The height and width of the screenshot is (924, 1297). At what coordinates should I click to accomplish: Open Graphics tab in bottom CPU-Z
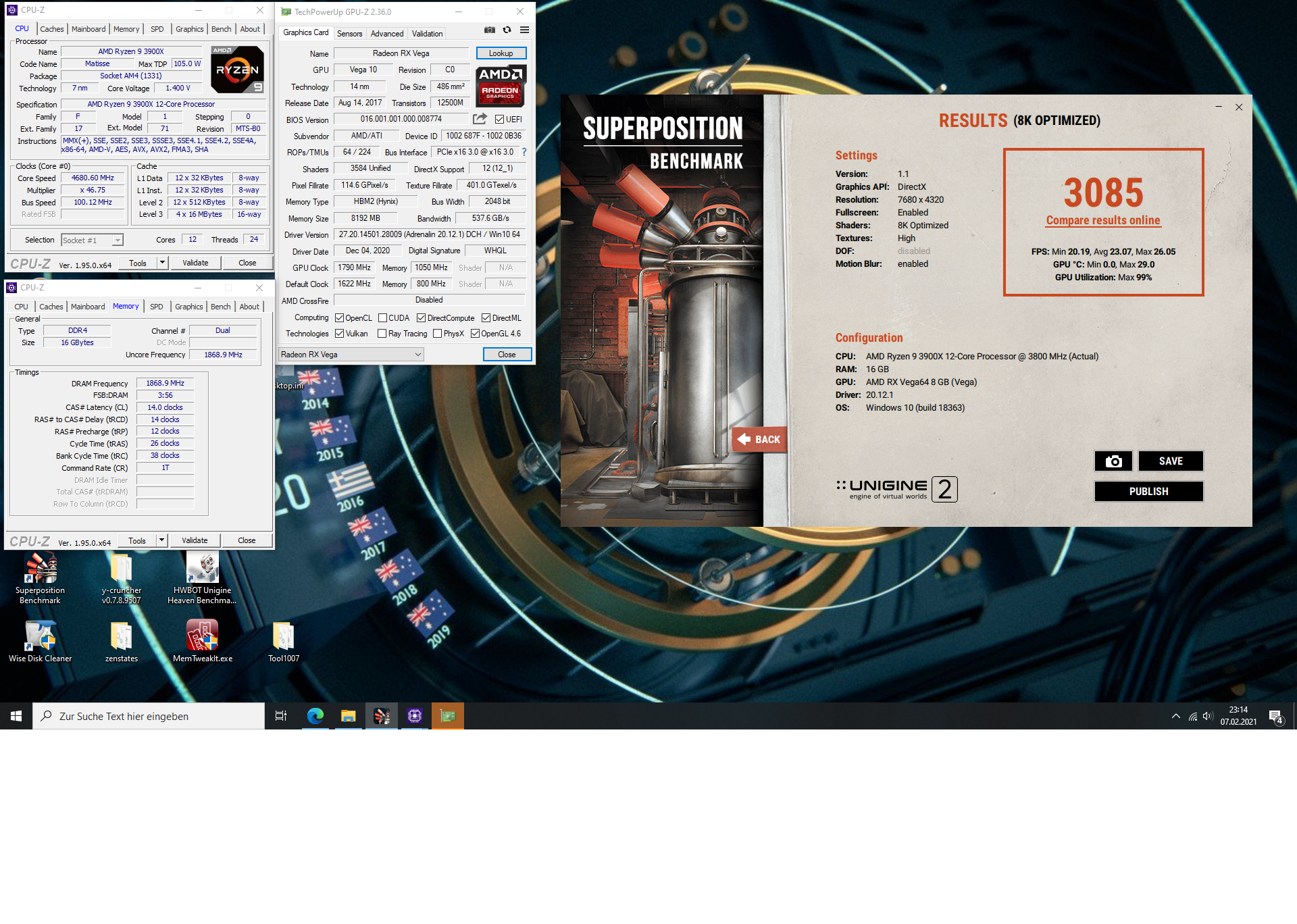point(188,307)
